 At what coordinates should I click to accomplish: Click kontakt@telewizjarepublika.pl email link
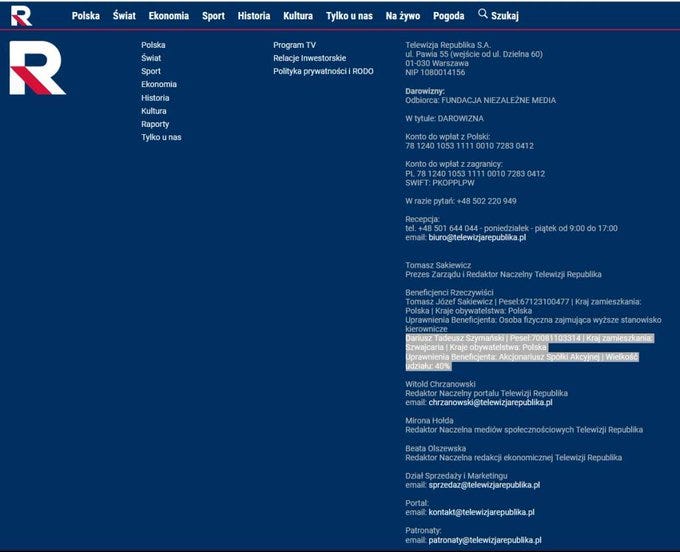[481, 513]
